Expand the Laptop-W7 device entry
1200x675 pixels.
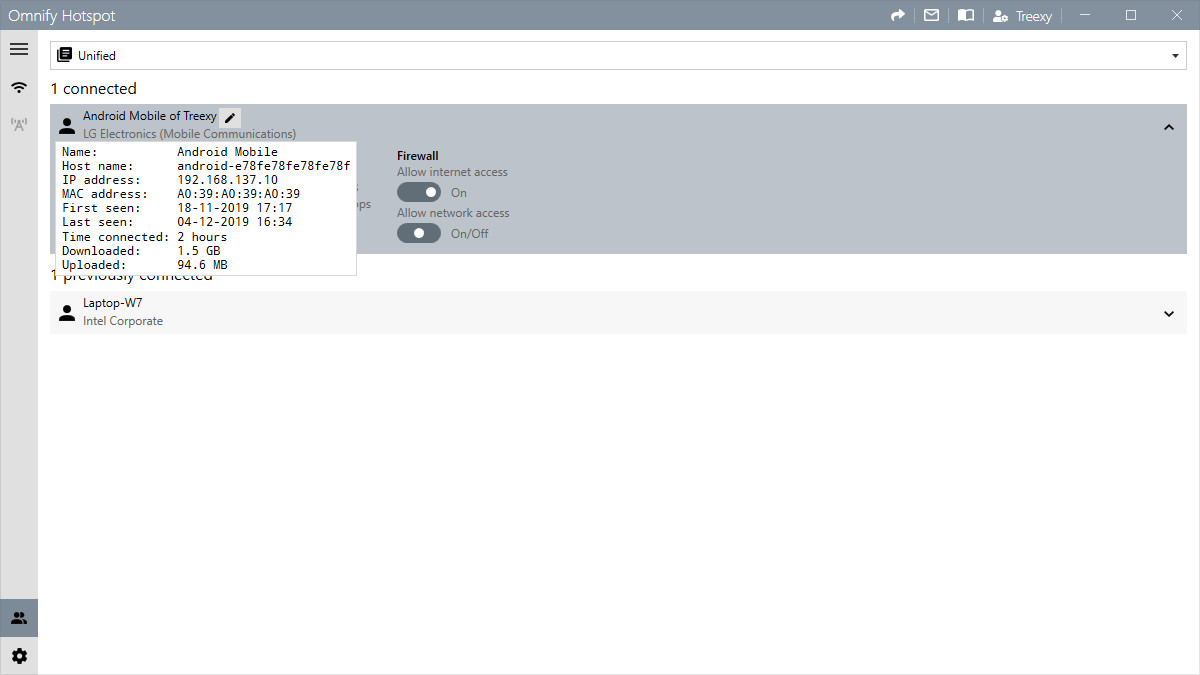1168,313
